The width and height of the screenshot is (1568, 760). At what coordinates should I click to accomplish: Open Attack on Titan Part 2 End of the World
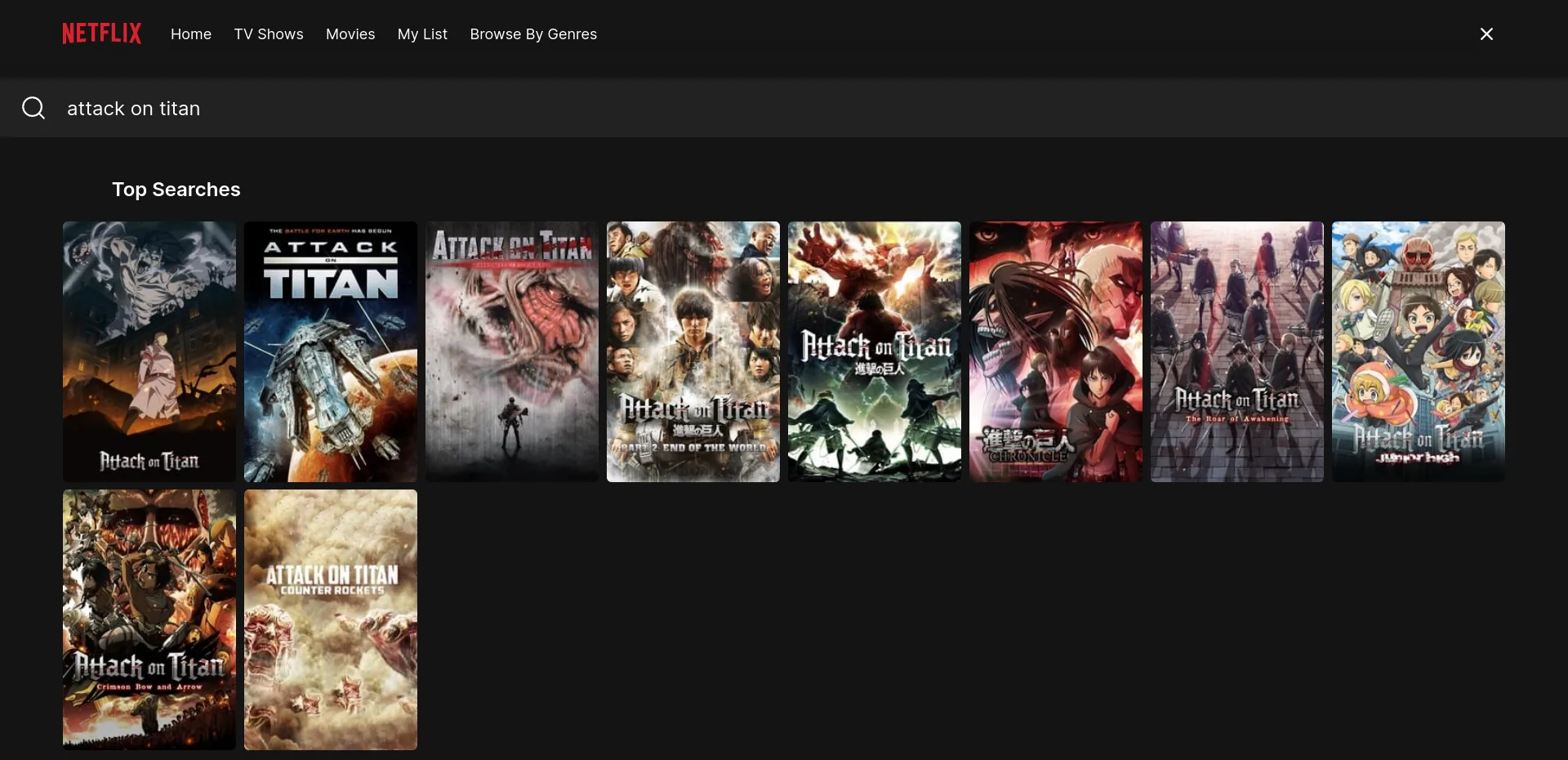[693, 351]
